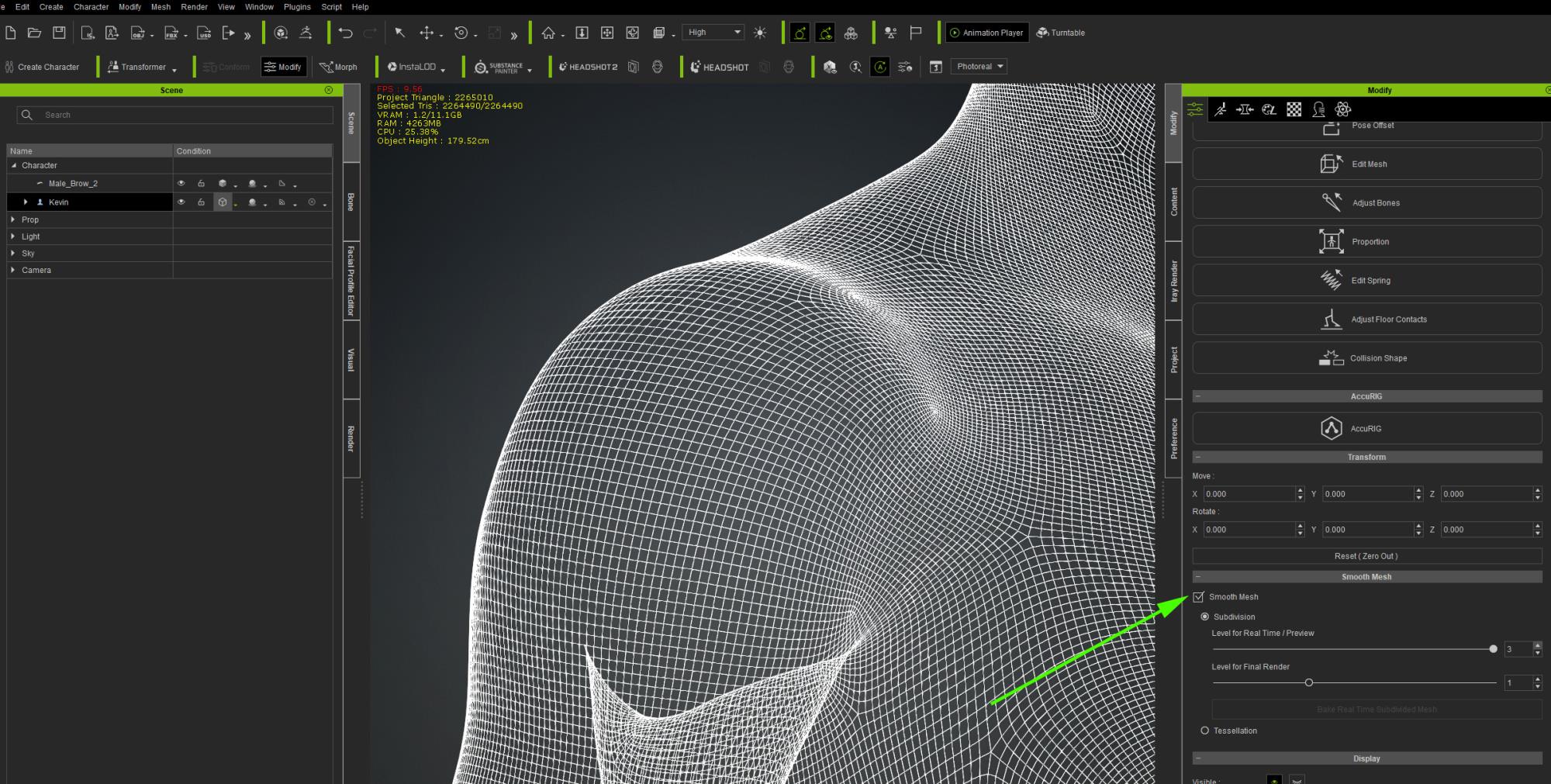Expand the Light tree group
The height and width of the screenshot is (784, 1551).
(13, 237)
